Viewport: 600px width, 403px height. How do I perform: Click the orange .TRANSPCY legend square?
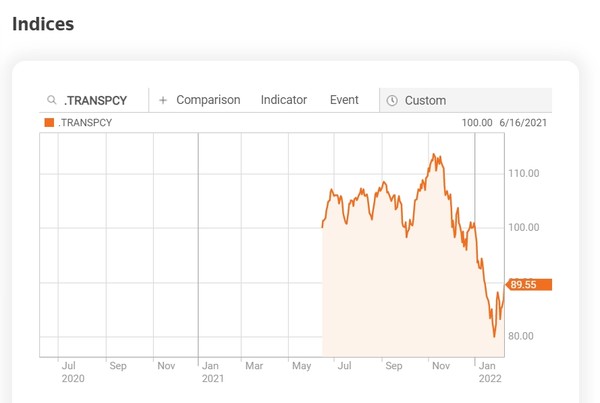(x=49, y=123)
